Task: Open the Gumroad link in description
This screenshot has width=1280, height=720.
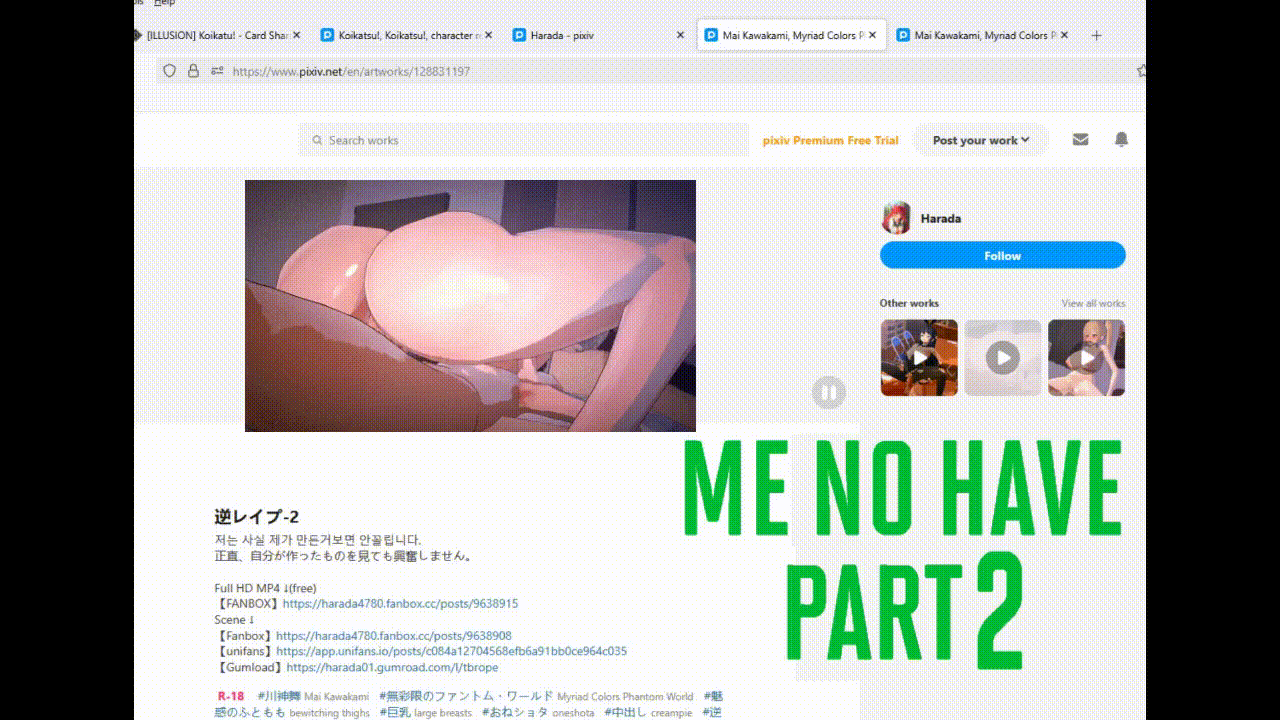Action: (x=392, y=667)
